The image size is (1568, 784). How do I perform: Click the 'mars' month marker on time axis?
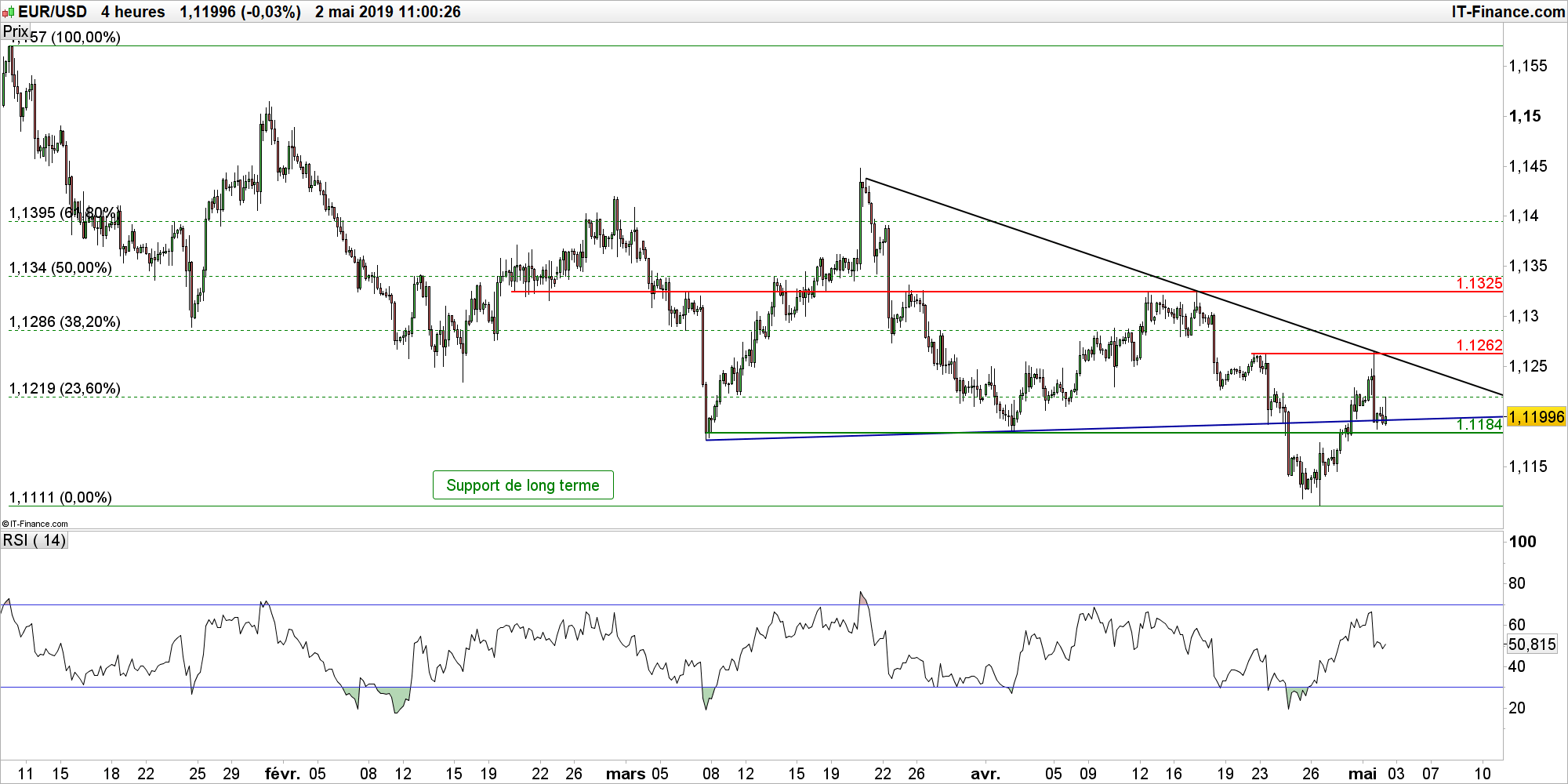(626, 774)
